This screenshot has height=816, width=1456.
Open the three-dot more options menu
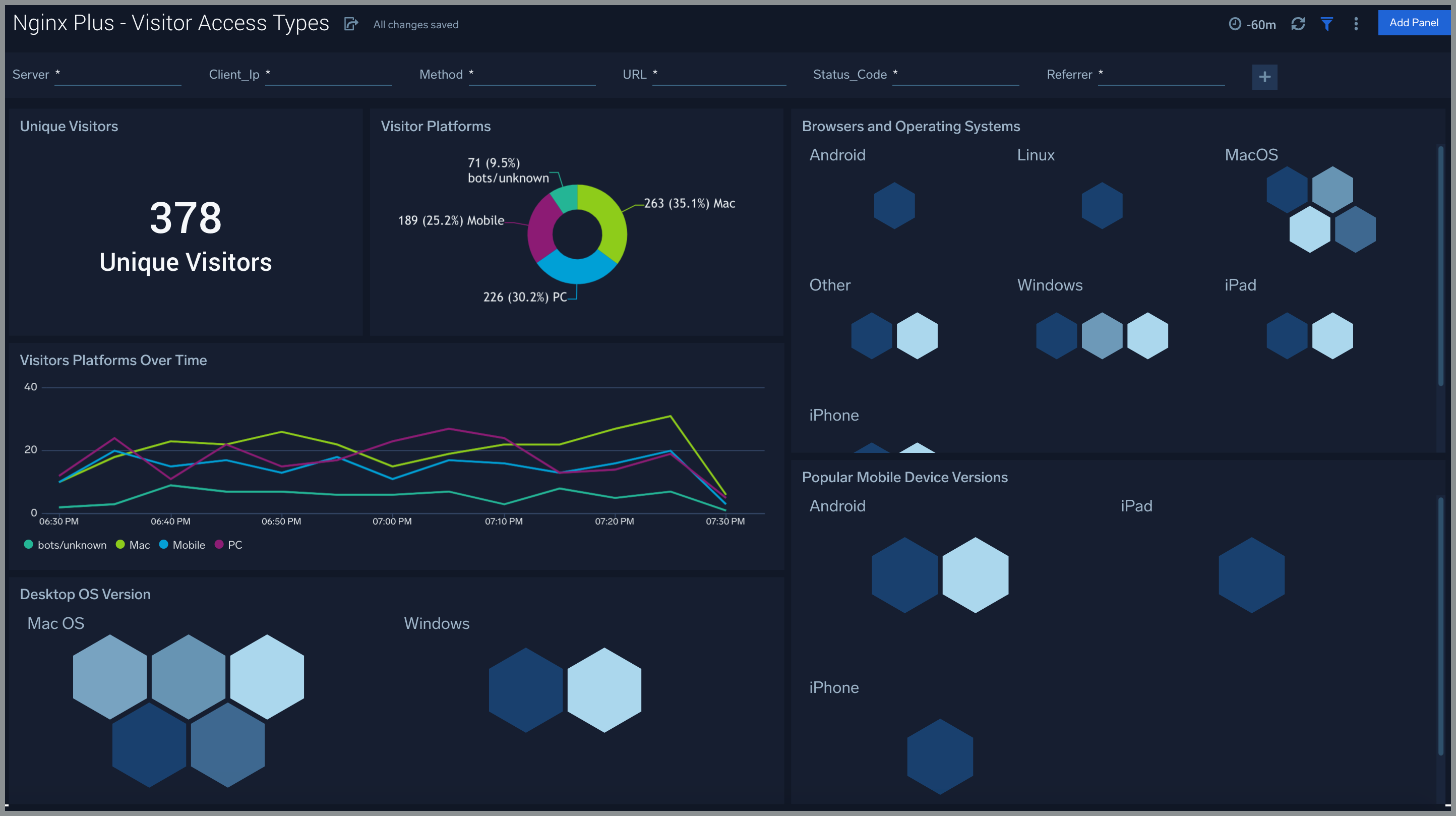click(1356, 24)
